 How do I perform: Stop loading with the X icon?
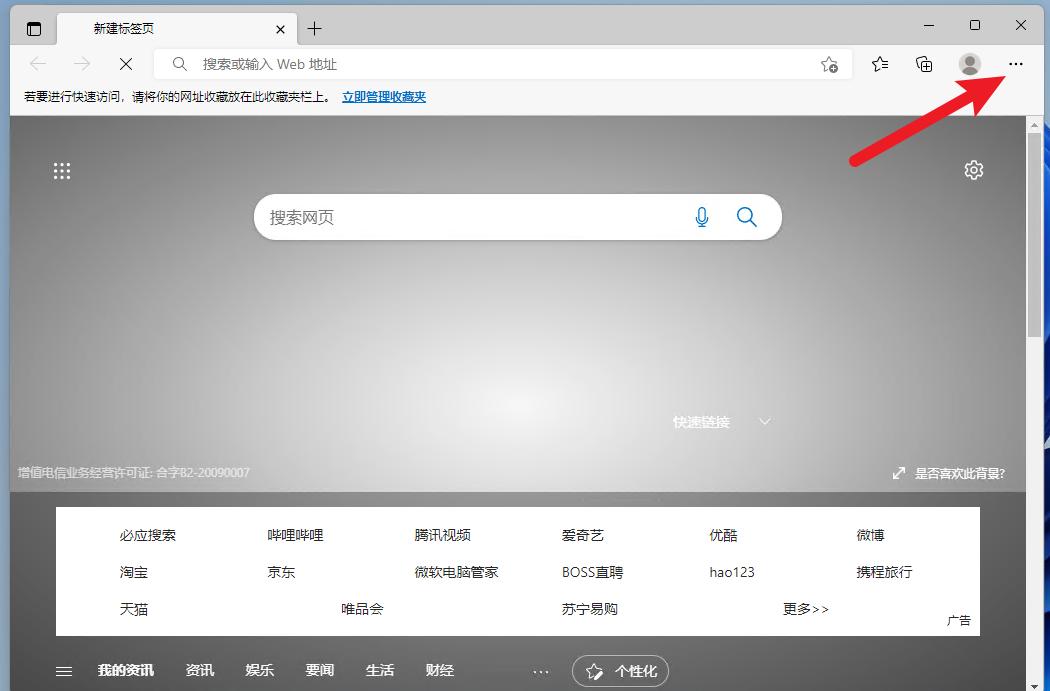coord(126,64)
